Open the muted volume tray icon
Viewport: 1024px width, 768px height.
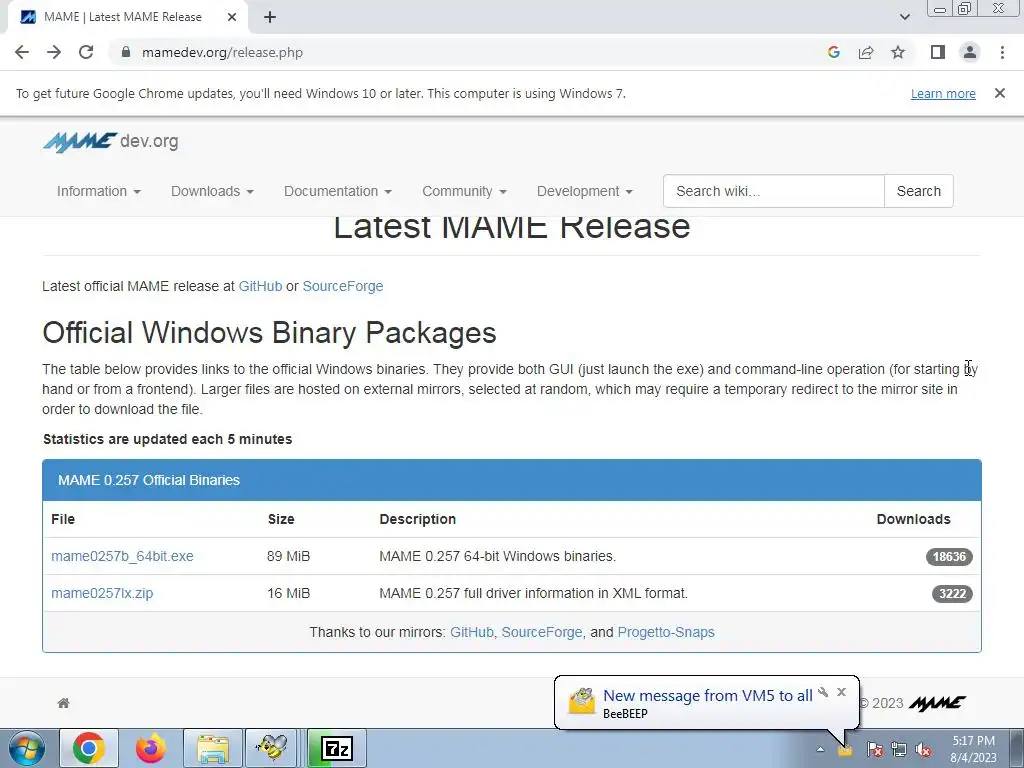(923, 750)
